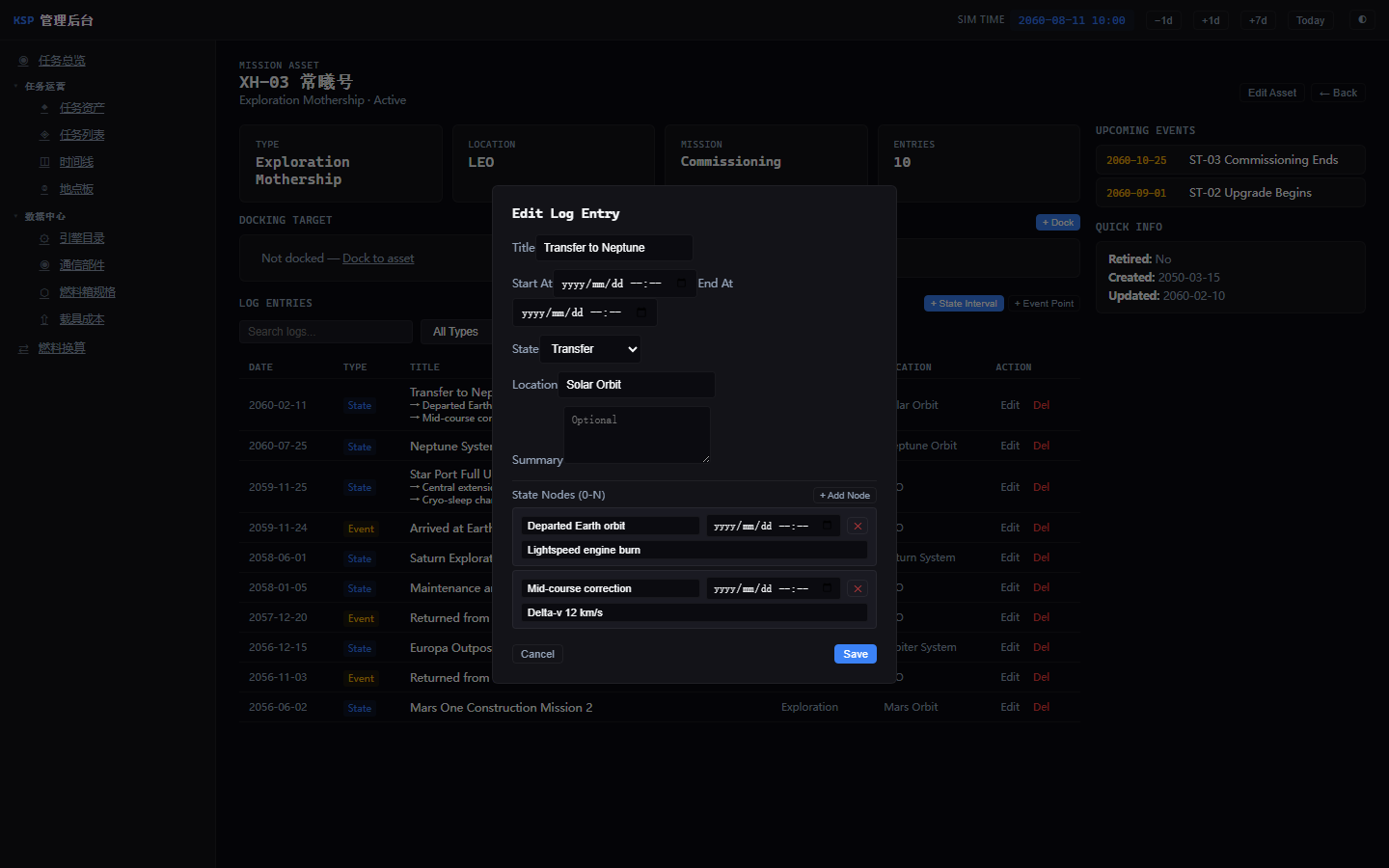The image size is (1389, 868).
Task: Click the Search logs input
Action: 326,332
